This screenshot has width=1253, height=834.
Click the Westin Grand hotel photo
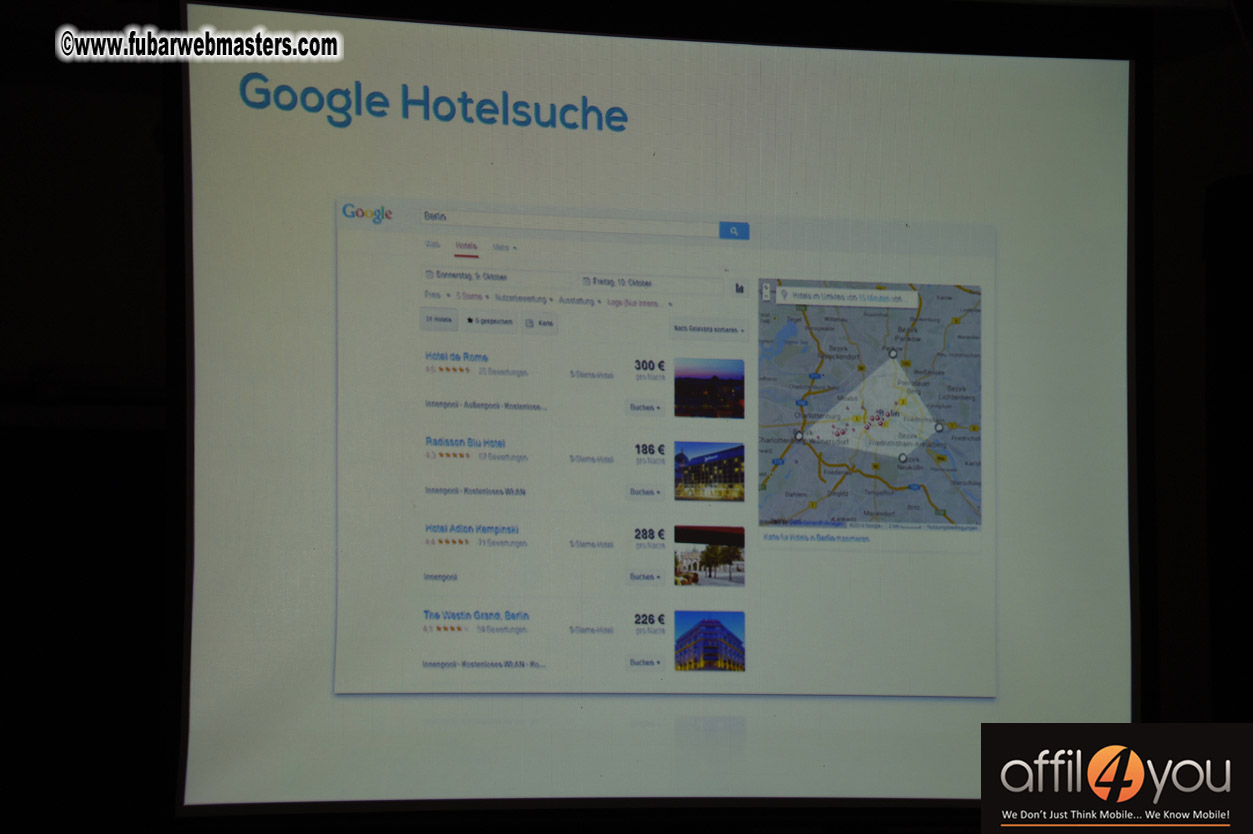pos(709,640)
